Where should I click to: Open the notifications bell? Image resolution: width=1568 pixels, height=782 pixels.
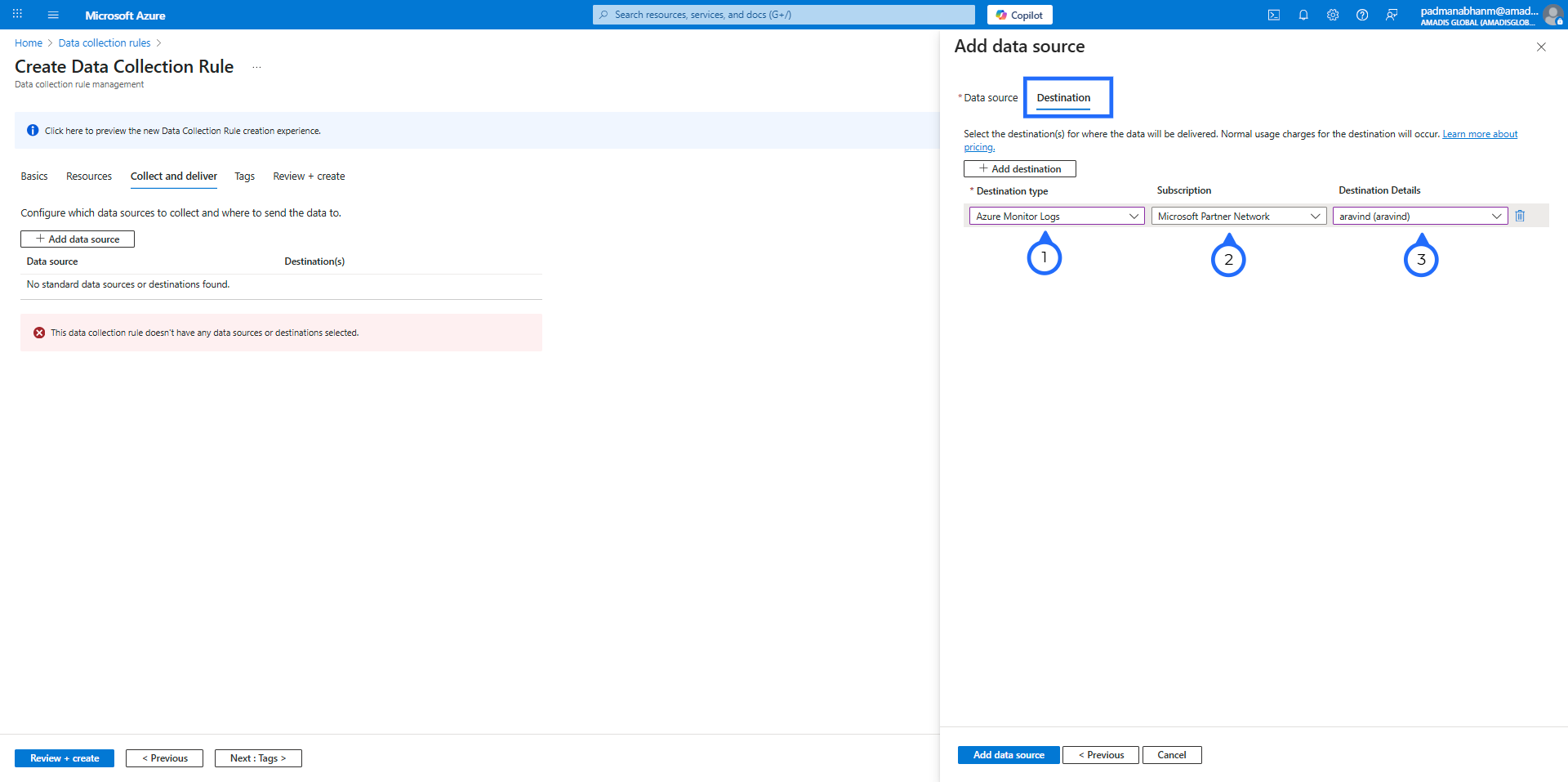click(1303, 15)
